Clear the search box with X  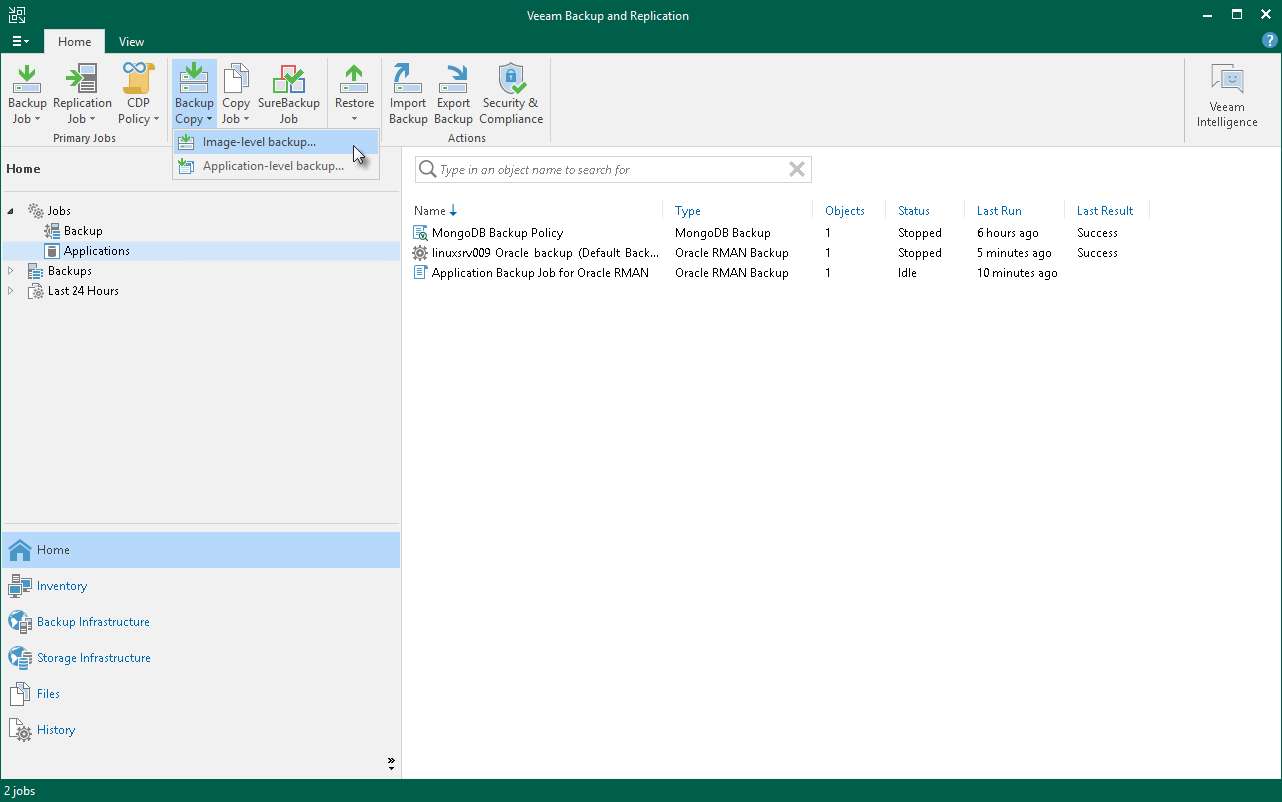797,169
